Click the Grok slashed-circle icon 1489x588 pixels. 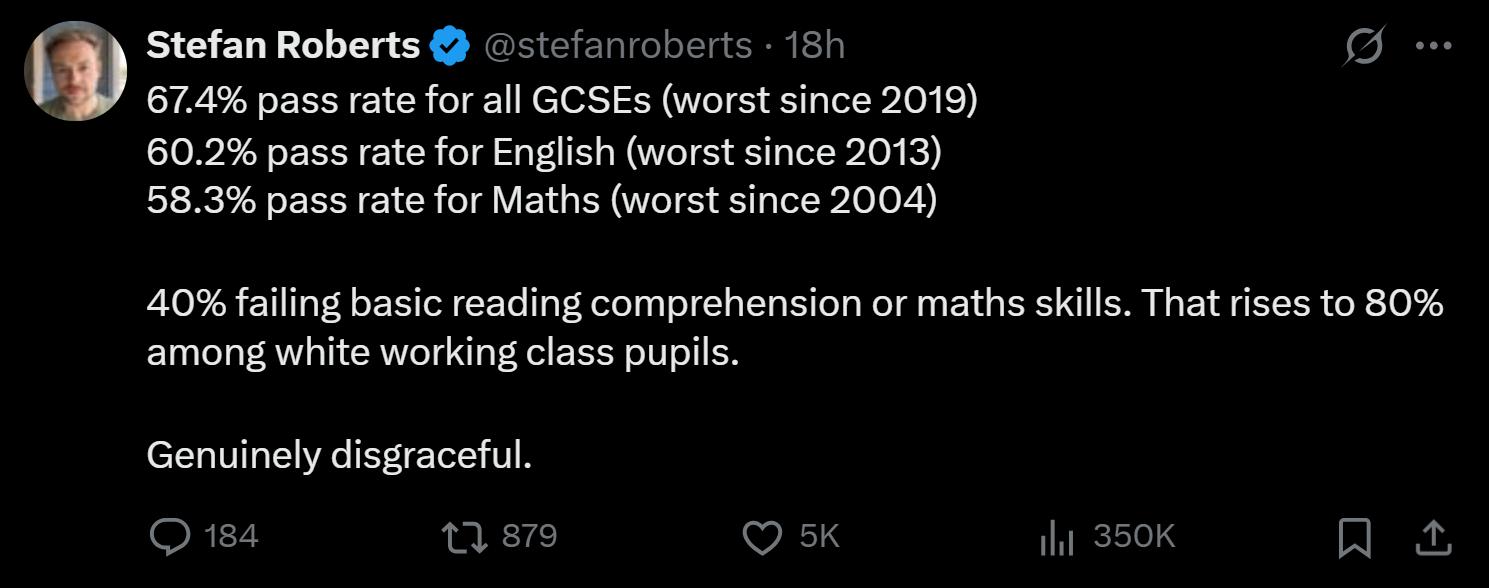pyautogui.click(x=1365, y=46)
